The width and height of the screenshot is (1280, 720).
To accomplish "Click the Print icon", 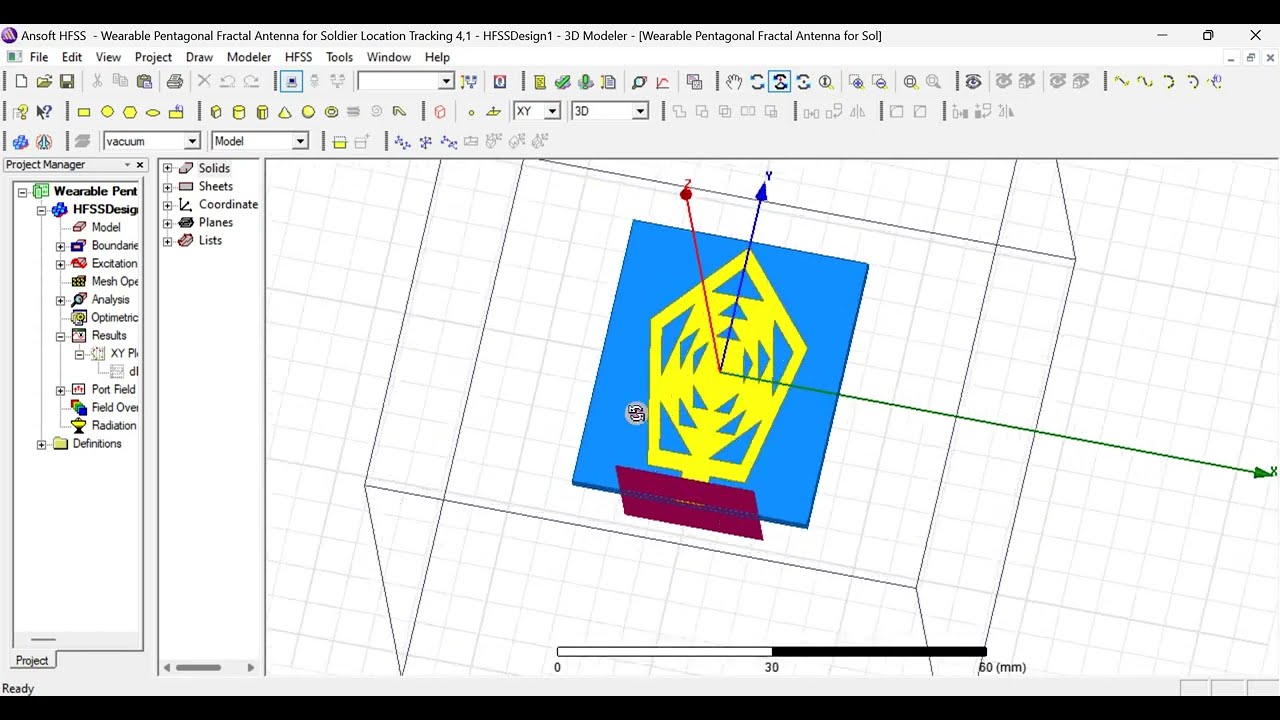I will tap(175, 82).
